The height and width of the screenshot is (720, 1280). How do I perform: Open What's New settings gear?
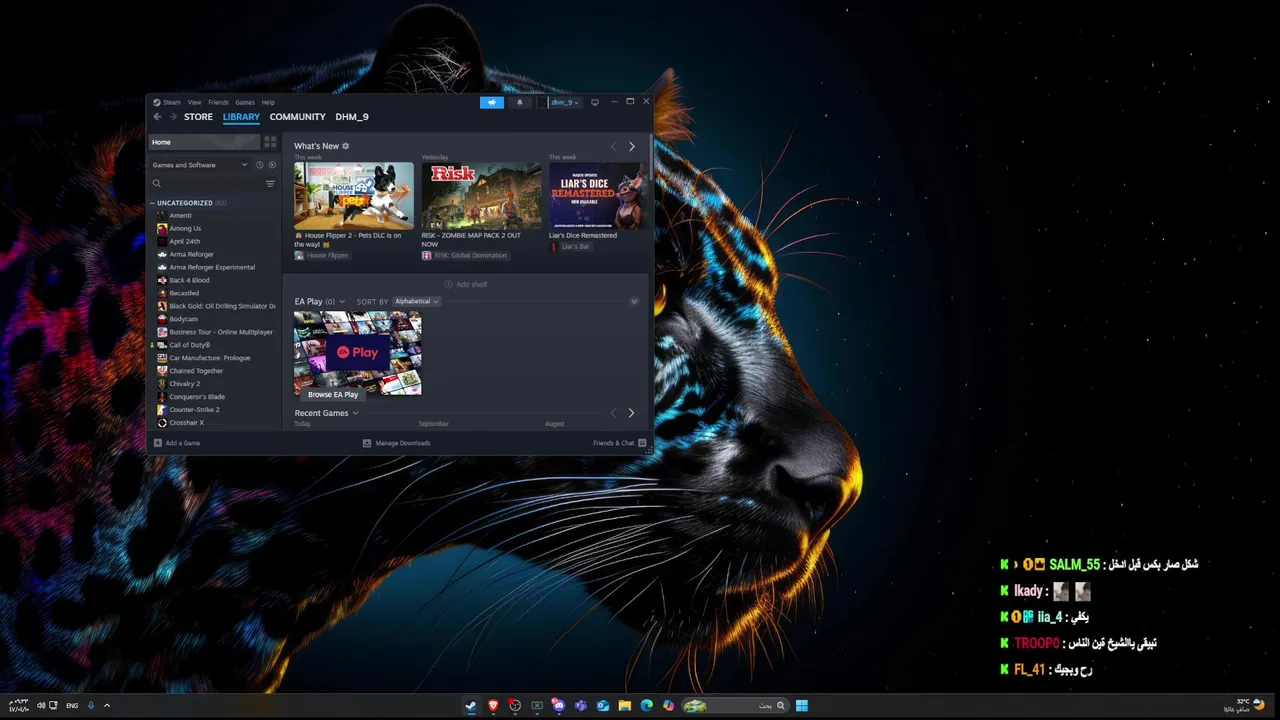click(346, 146)
